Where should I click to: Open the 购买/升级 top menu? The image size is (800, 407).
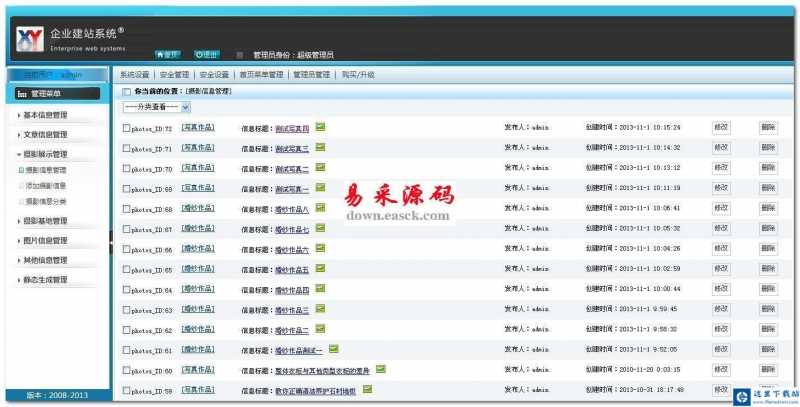point(358,75)
